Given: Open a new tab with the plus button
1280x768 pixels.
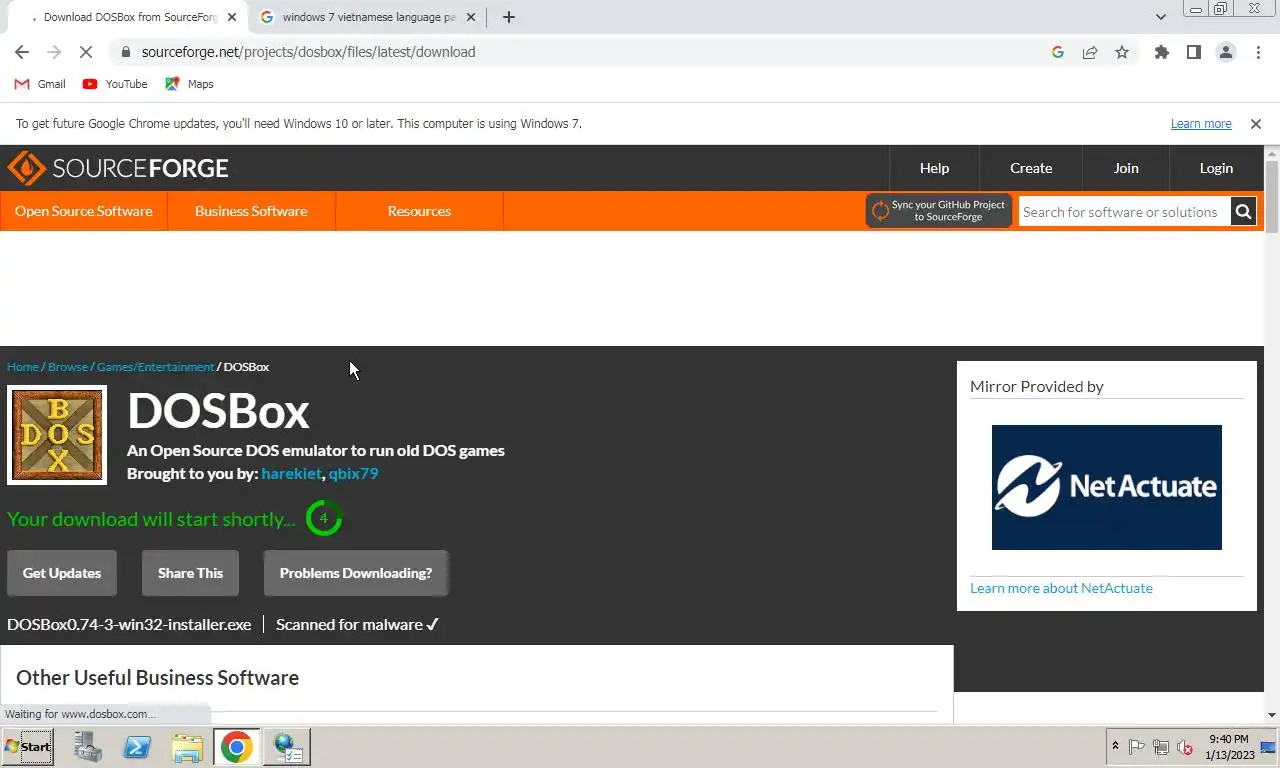Looking at the screenshot, I should 508,17.
